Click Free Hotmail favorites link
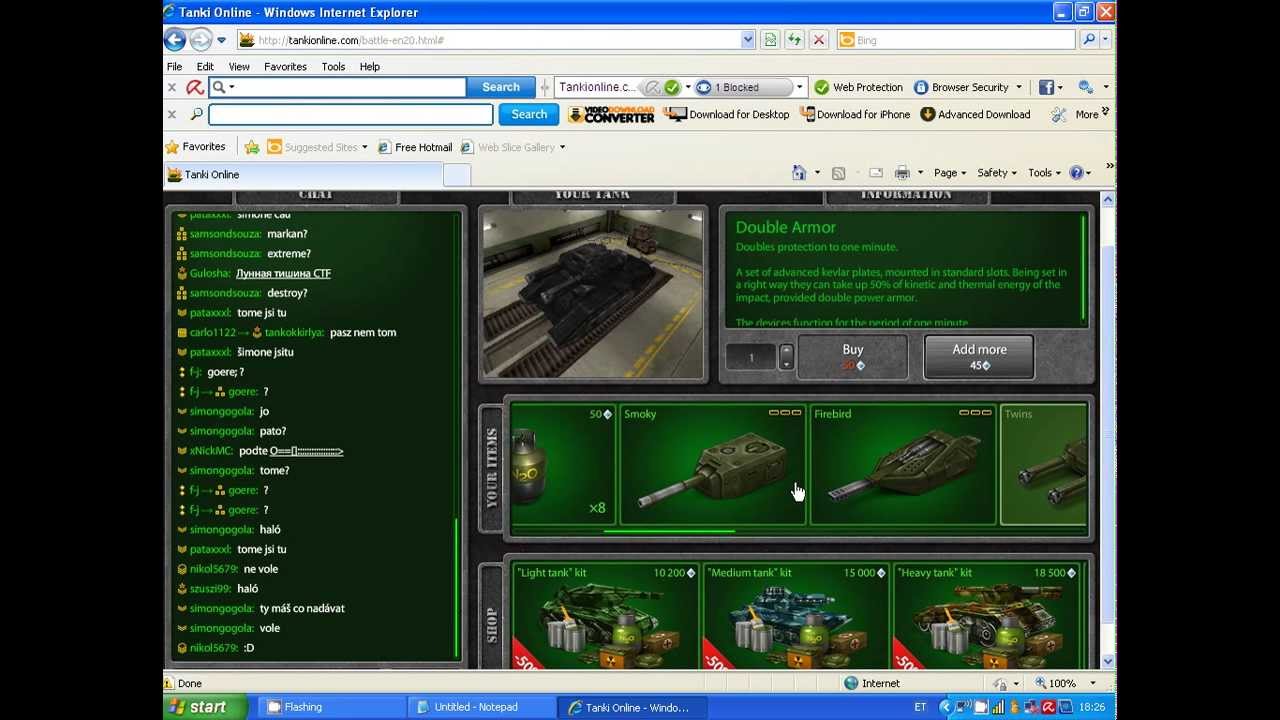The image size is (1280, 720). (415, 147)
